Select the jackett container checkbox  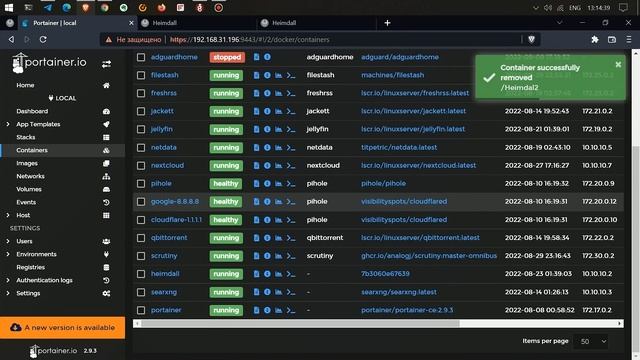(141, 111)
